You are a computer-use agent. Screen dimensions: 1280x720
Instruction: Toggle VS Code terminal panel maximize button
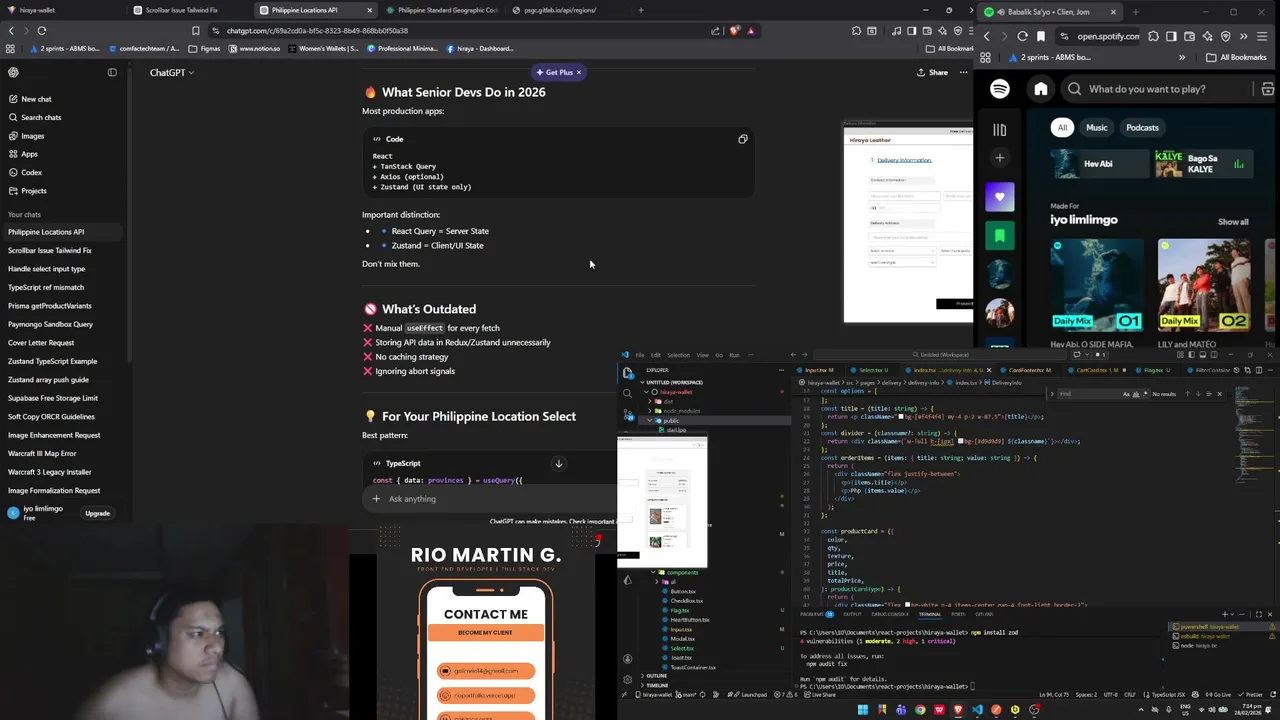(1259, 614)
